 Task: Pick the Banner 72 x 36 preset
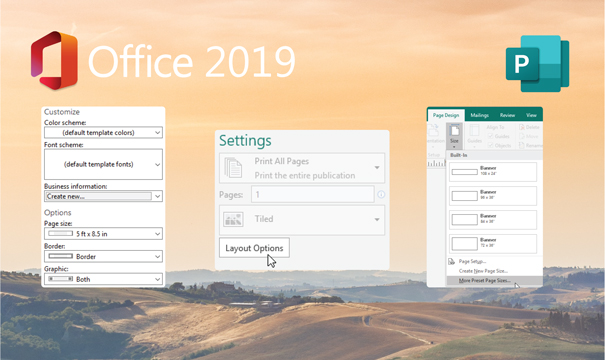(x=493, y=243)
